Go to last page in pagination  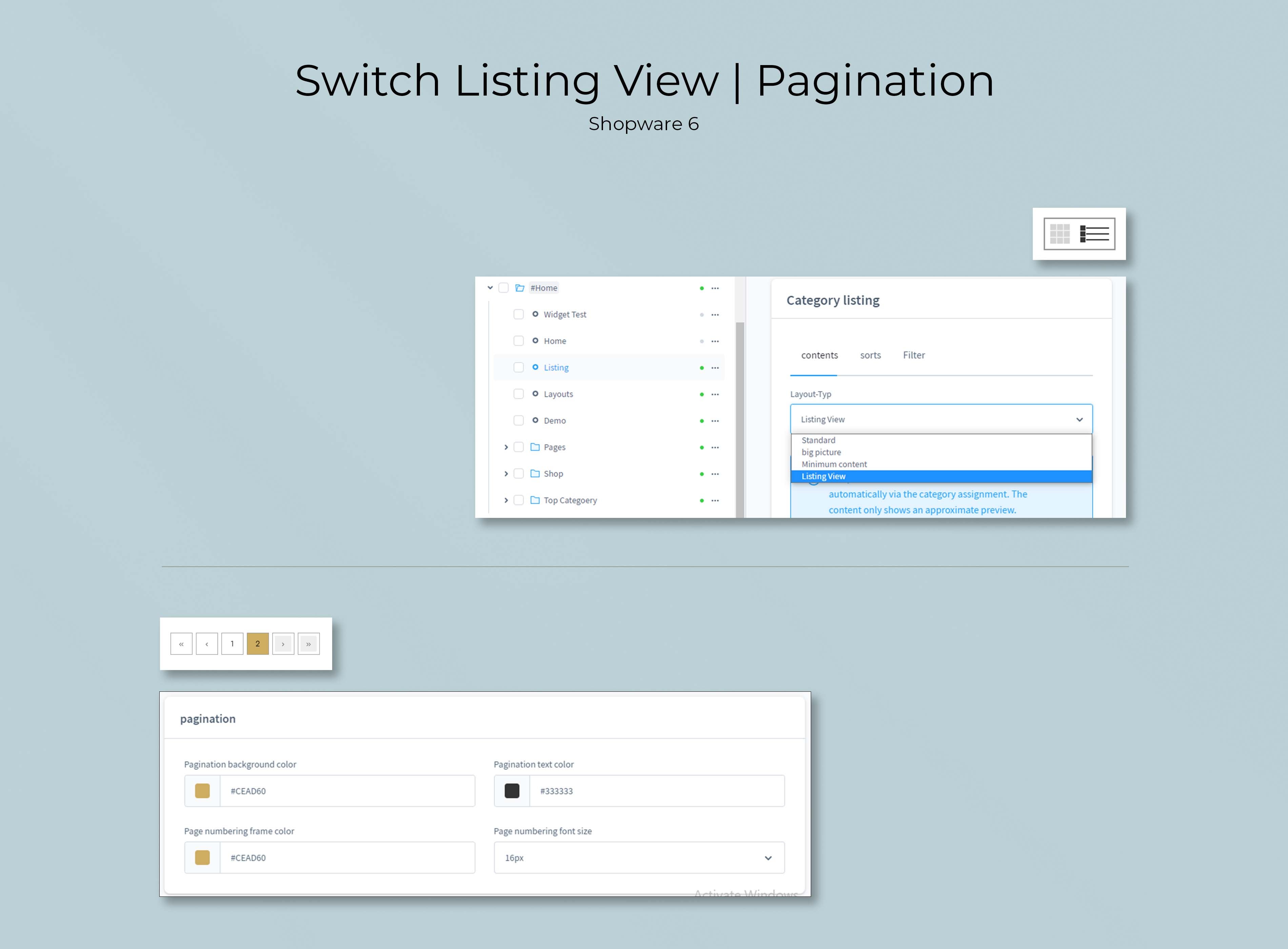tap(308, 644)
